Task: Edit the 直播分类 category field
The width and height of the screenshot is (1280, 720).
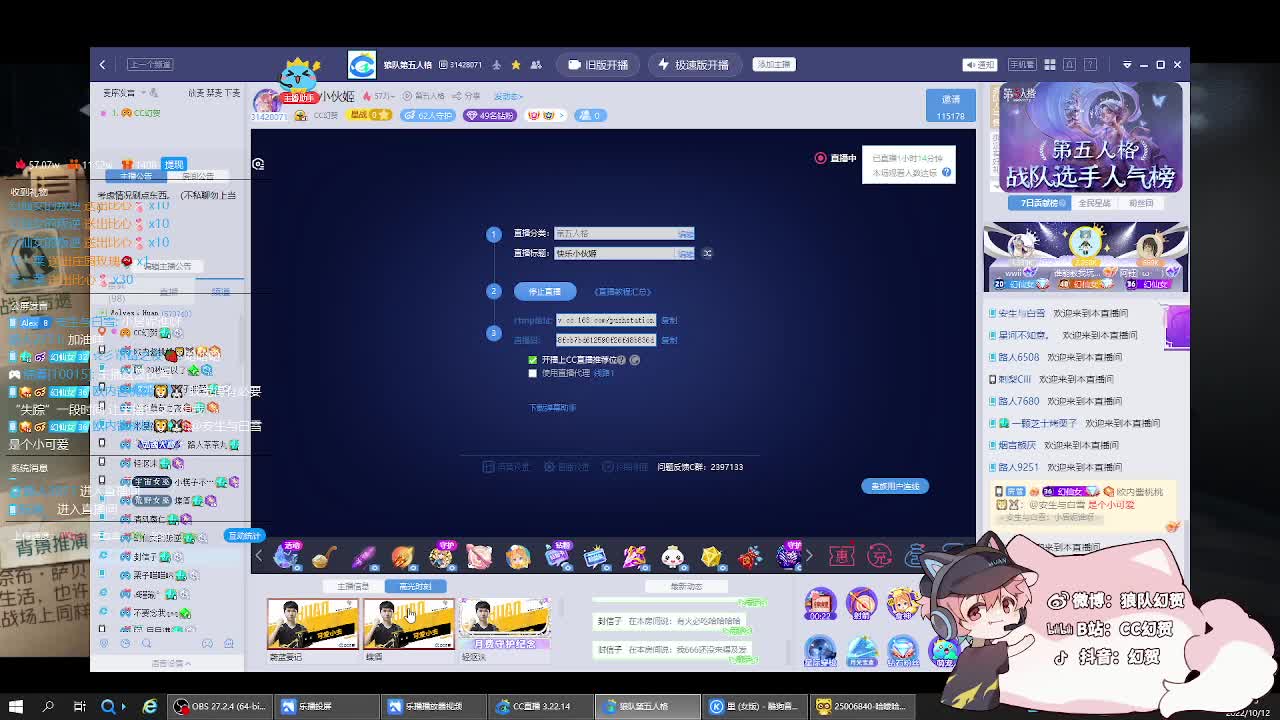Action: (624, 233)
